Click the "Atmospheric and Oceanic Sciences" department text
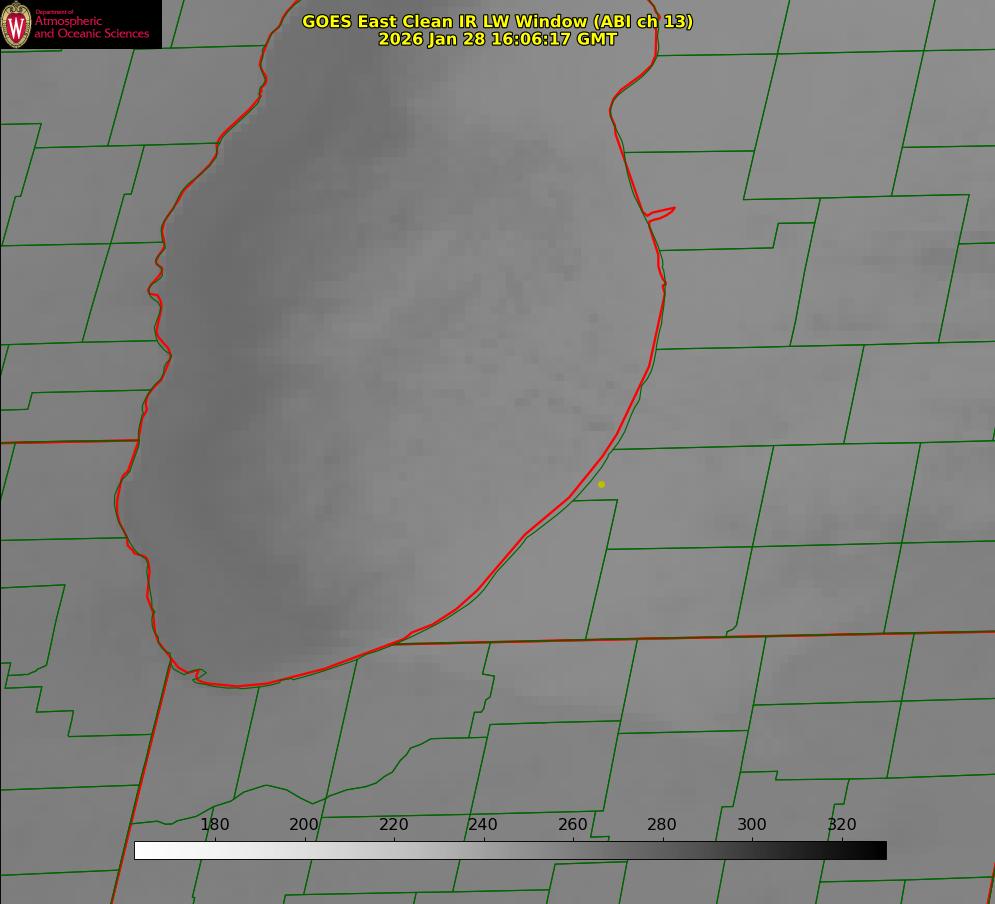The width and height of the screenshot is (995, 904). point(91,27)
